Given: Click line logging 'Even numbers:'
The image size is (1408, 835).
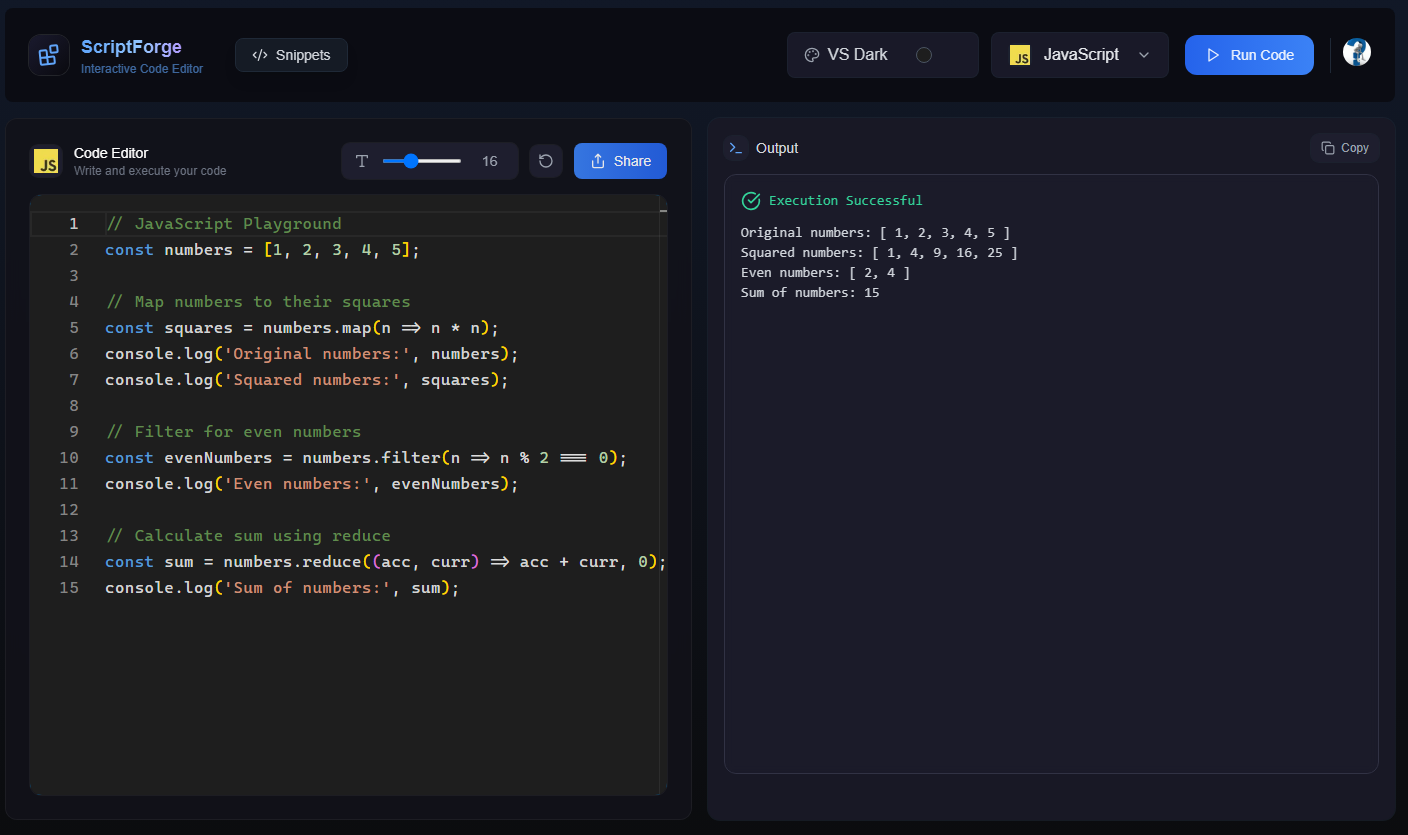Looking at the screenshot, I should (x=312, y=484).
